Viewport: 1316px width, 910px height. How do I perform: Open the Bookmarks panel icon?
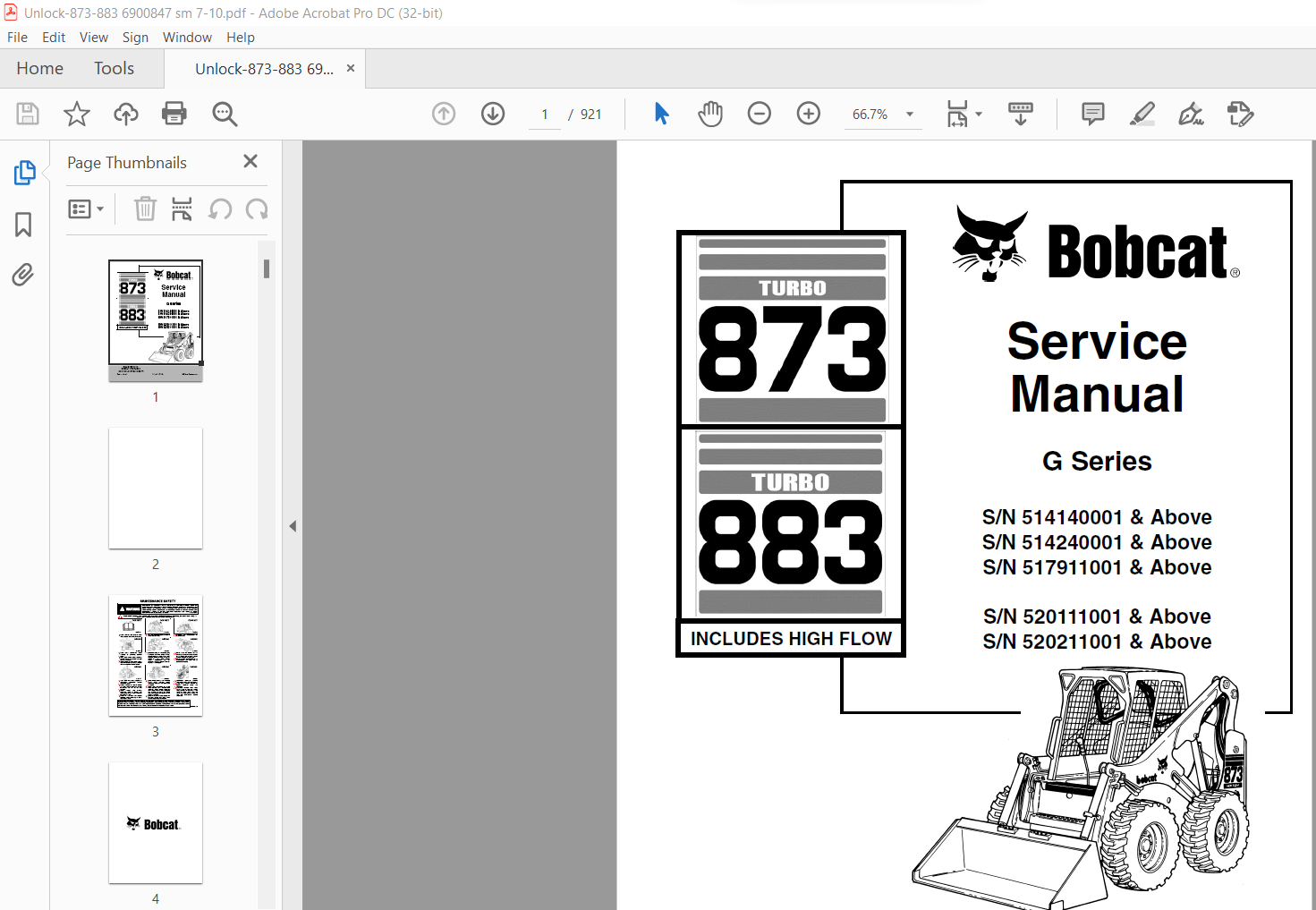23,224
